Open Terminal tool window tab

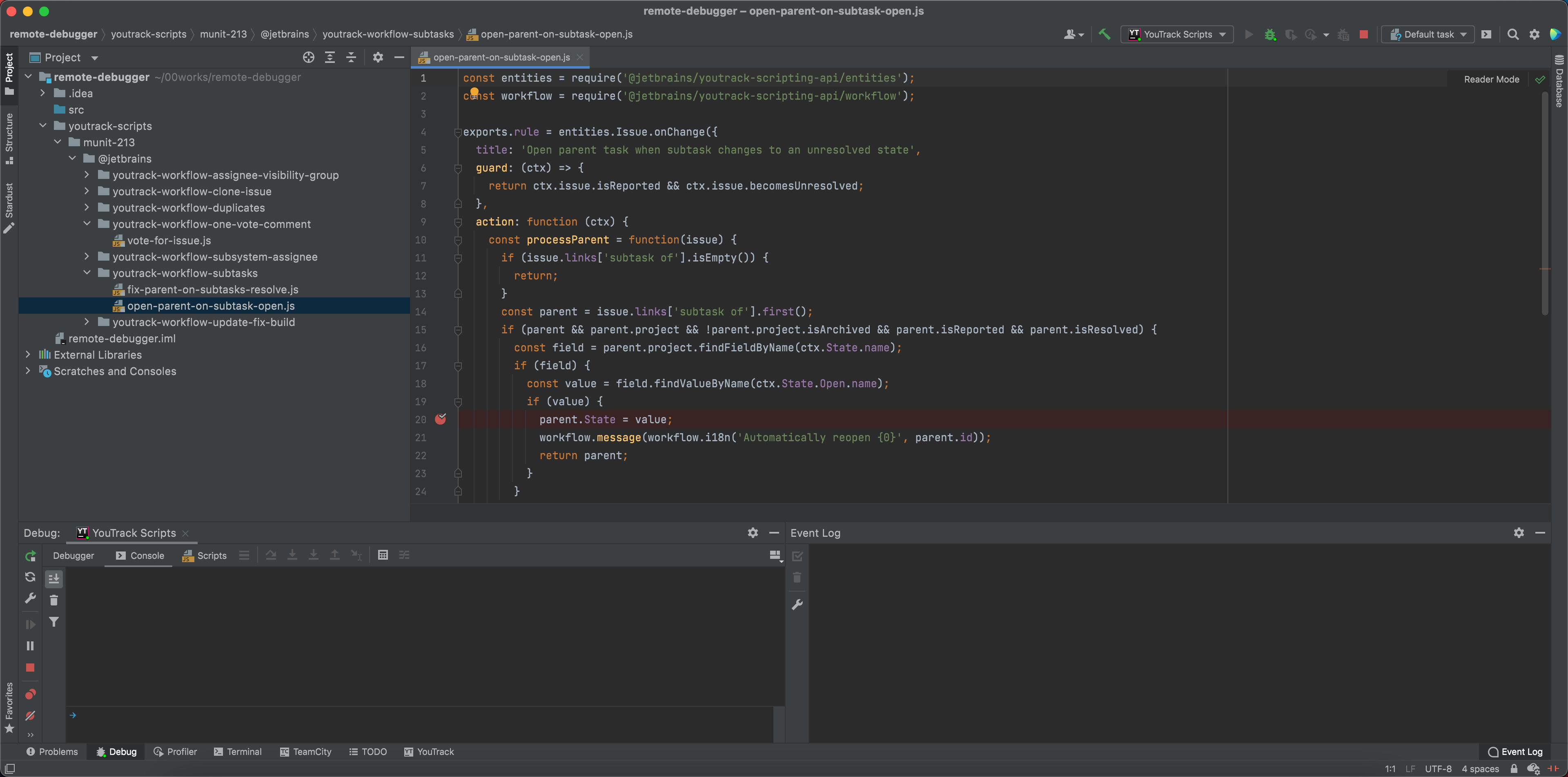click(x=237, y=752)
